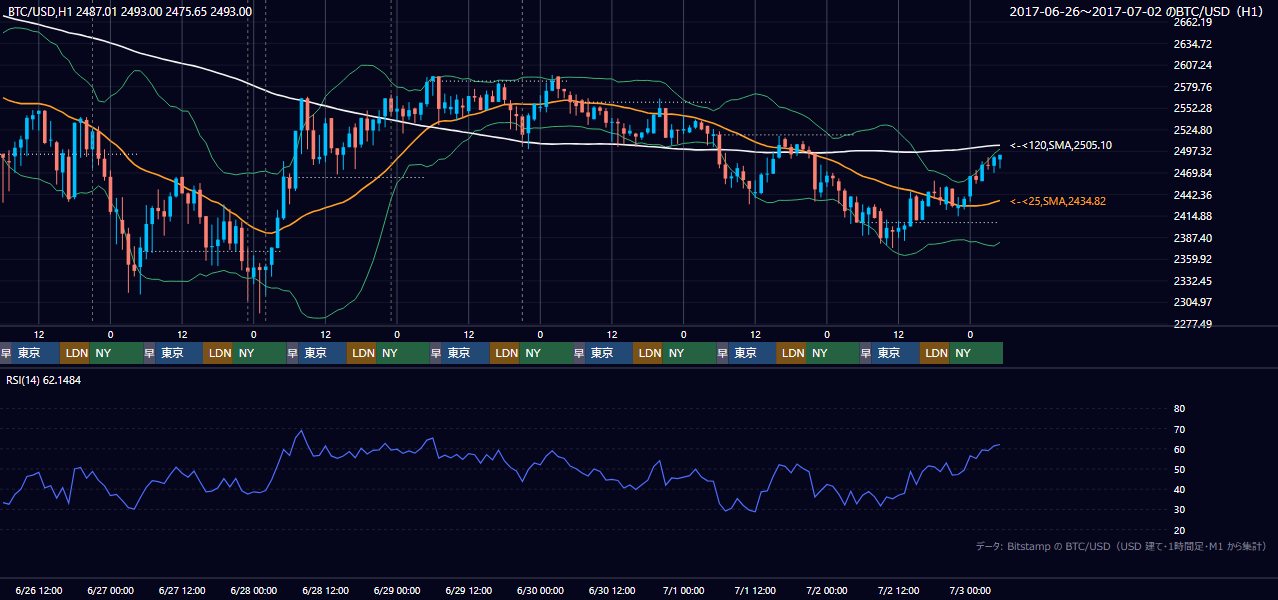Click price axis value 2359.92

coord(1192,259)
